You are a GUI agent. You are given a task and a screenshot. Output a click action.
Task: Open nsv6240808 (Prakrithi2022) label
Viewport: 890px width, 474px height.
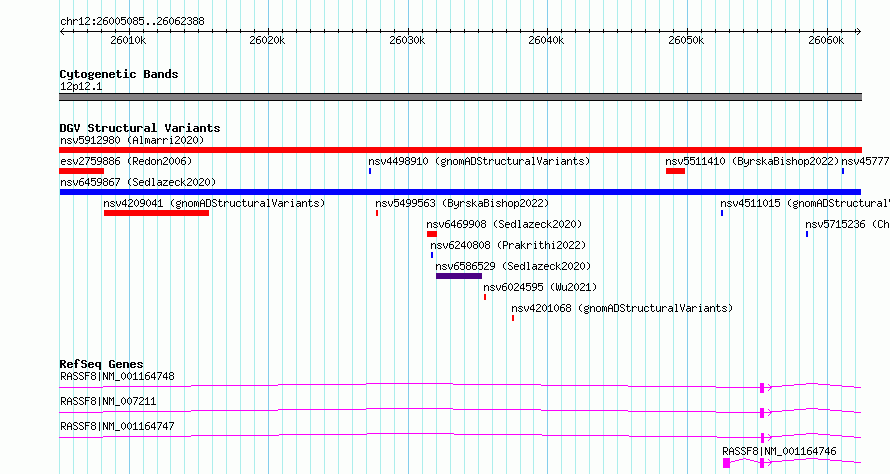[508, 245]
